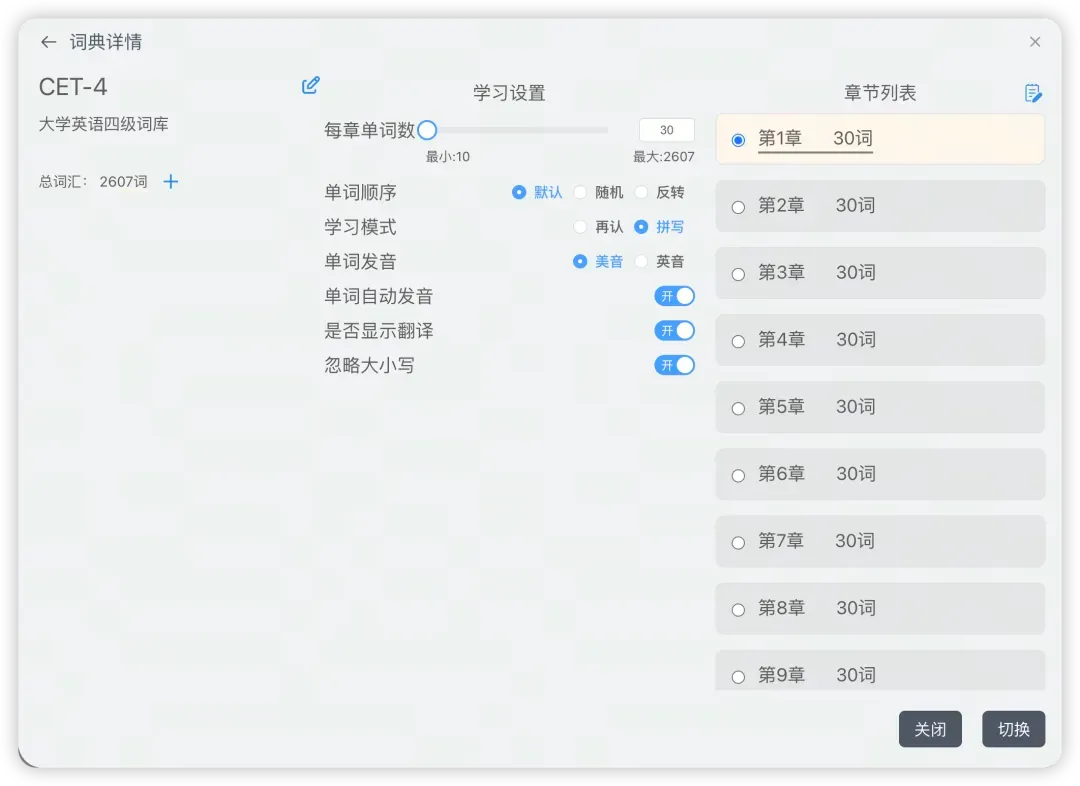Click the CET-4 dictionary name
The image size is (1080, 786).
pos(73,87)
